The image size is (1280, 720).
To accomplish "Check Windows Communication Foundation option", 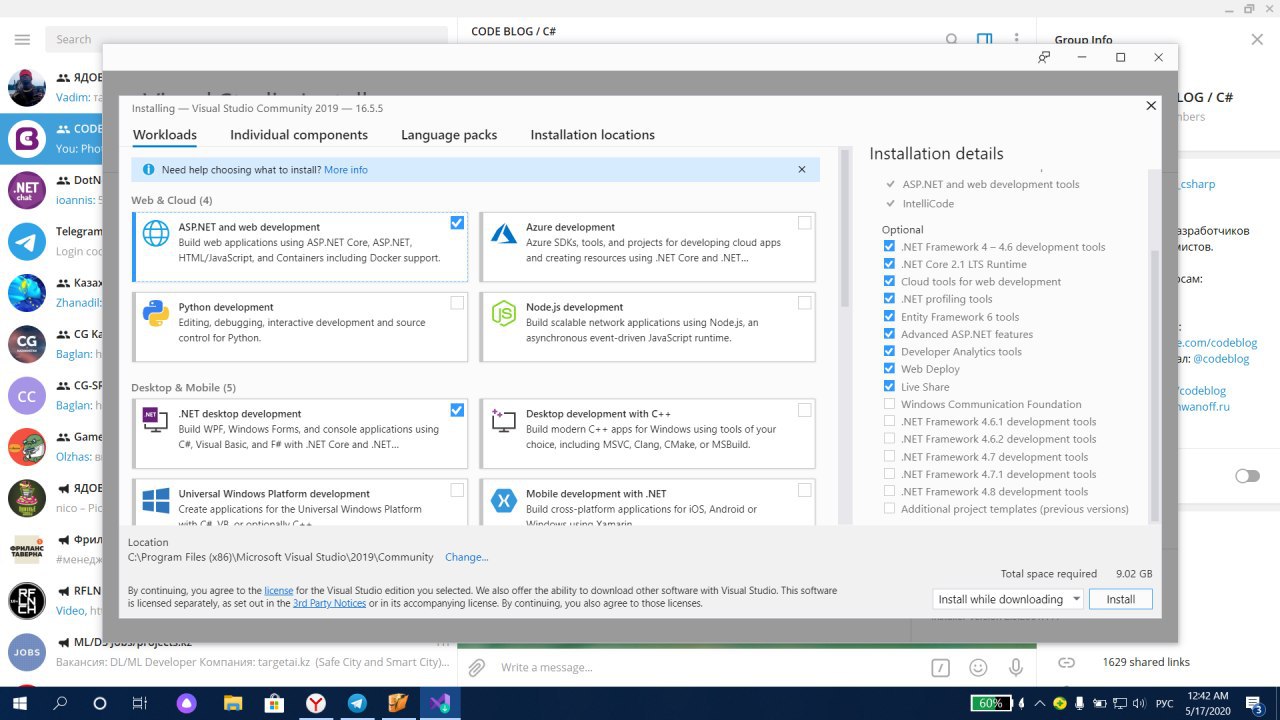I will click(x=889, y=404).
